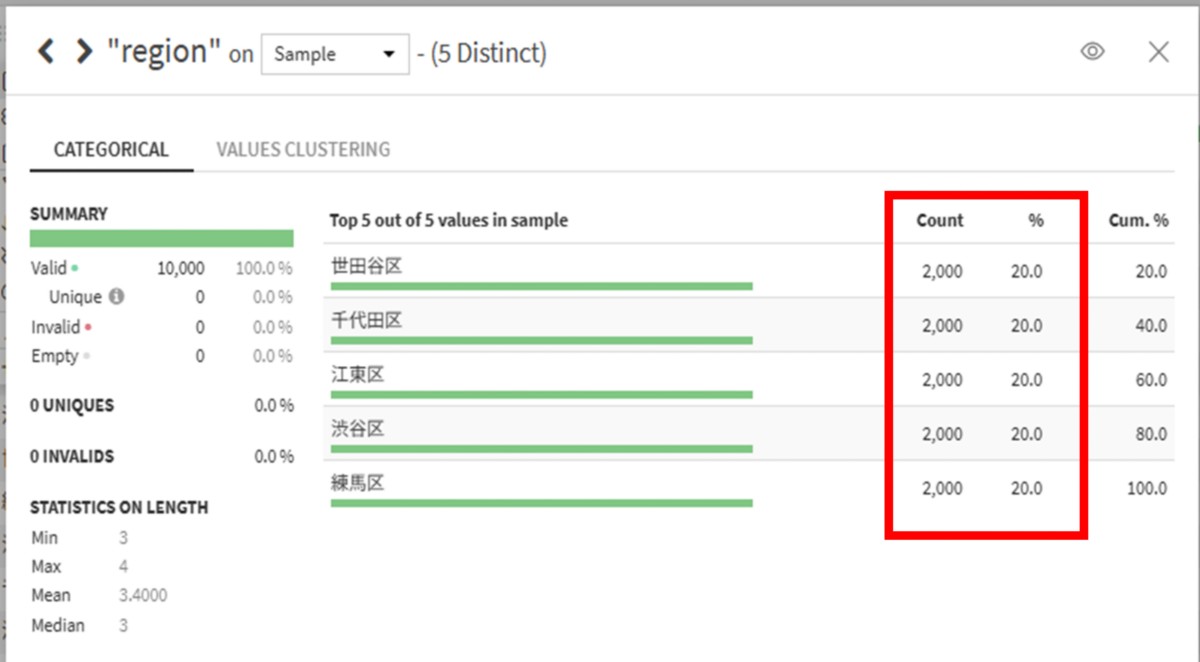
Task: Click the green bar under 練馬区
Action: pyautogui.click(x=540, y=503)
